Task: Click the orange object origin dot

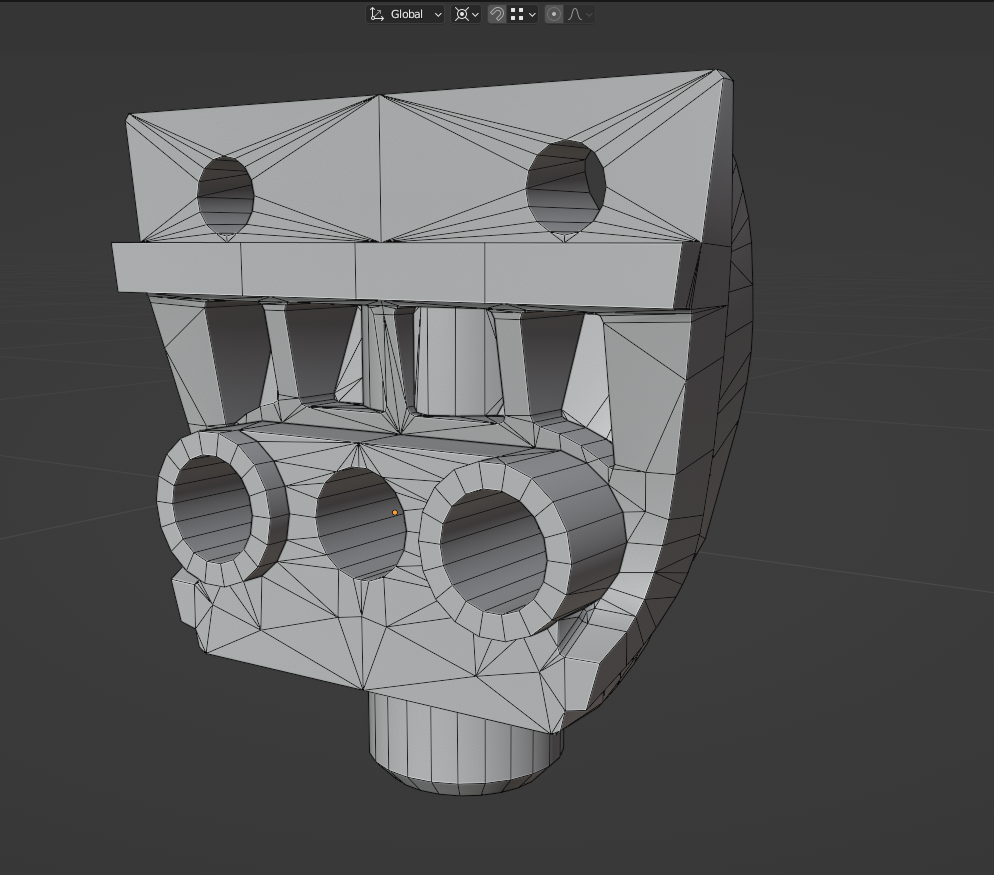Action: coord(395,513)
